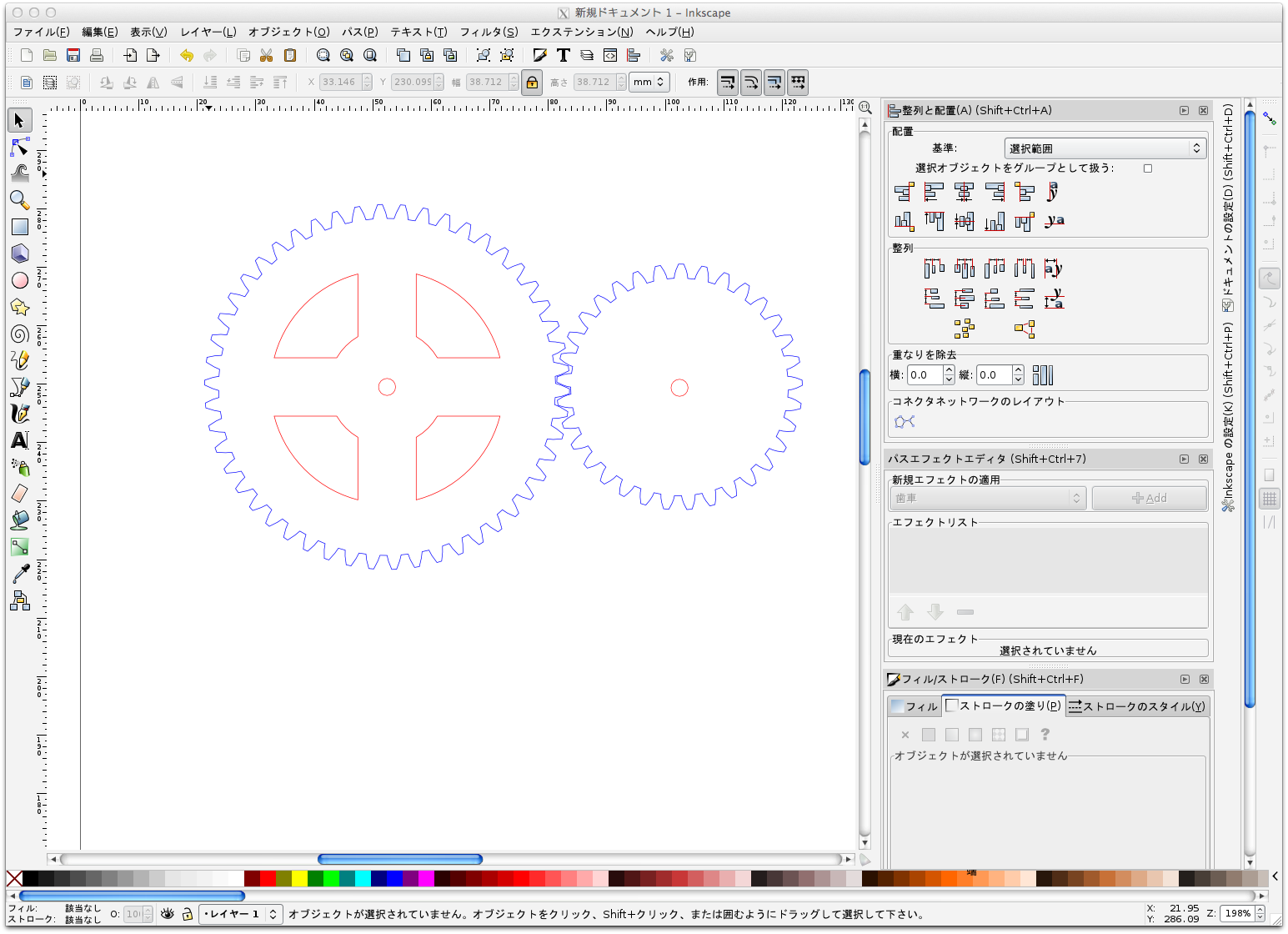
Task: Click the yellow color swatch in palette
Action: (x=299, y=878)
